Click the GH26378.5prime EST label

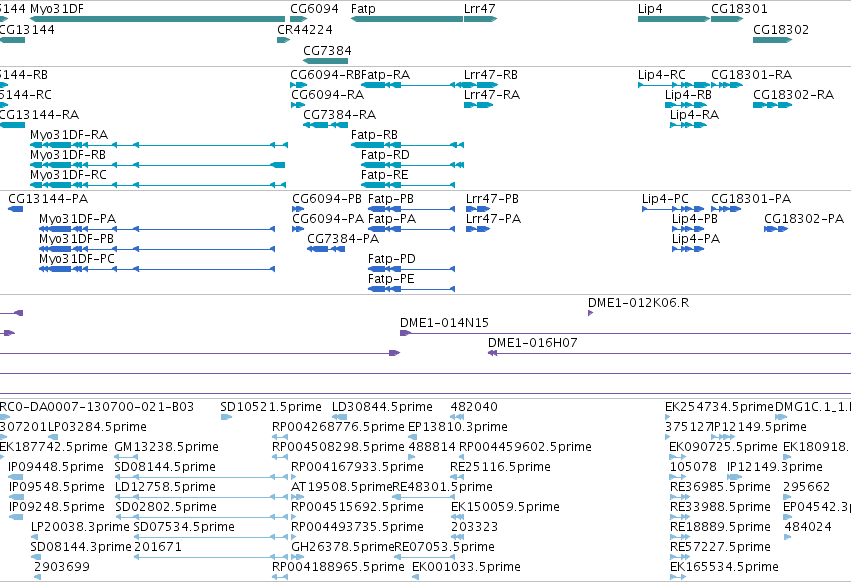click(343, 547)
